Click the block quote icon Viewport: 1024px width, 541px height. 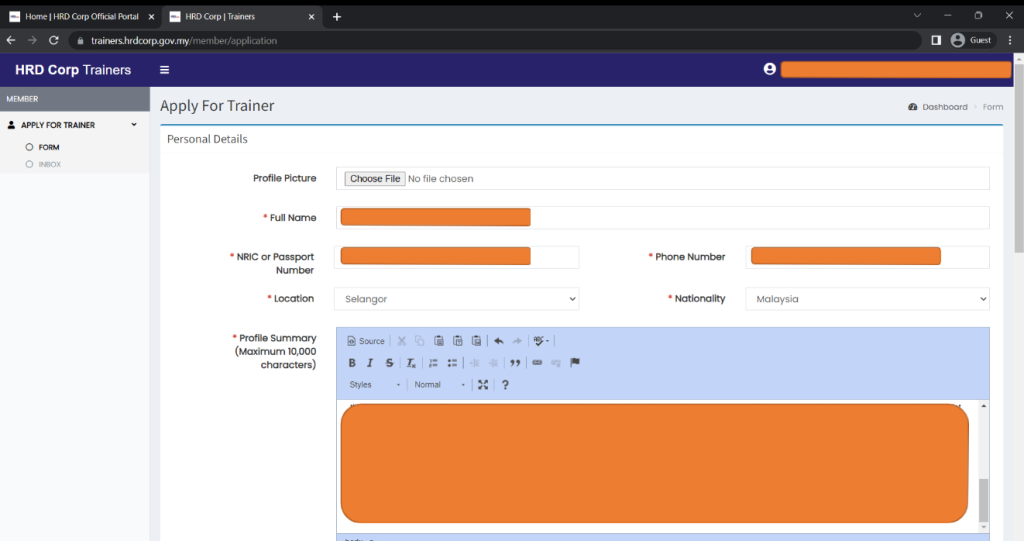pos(516,363)
